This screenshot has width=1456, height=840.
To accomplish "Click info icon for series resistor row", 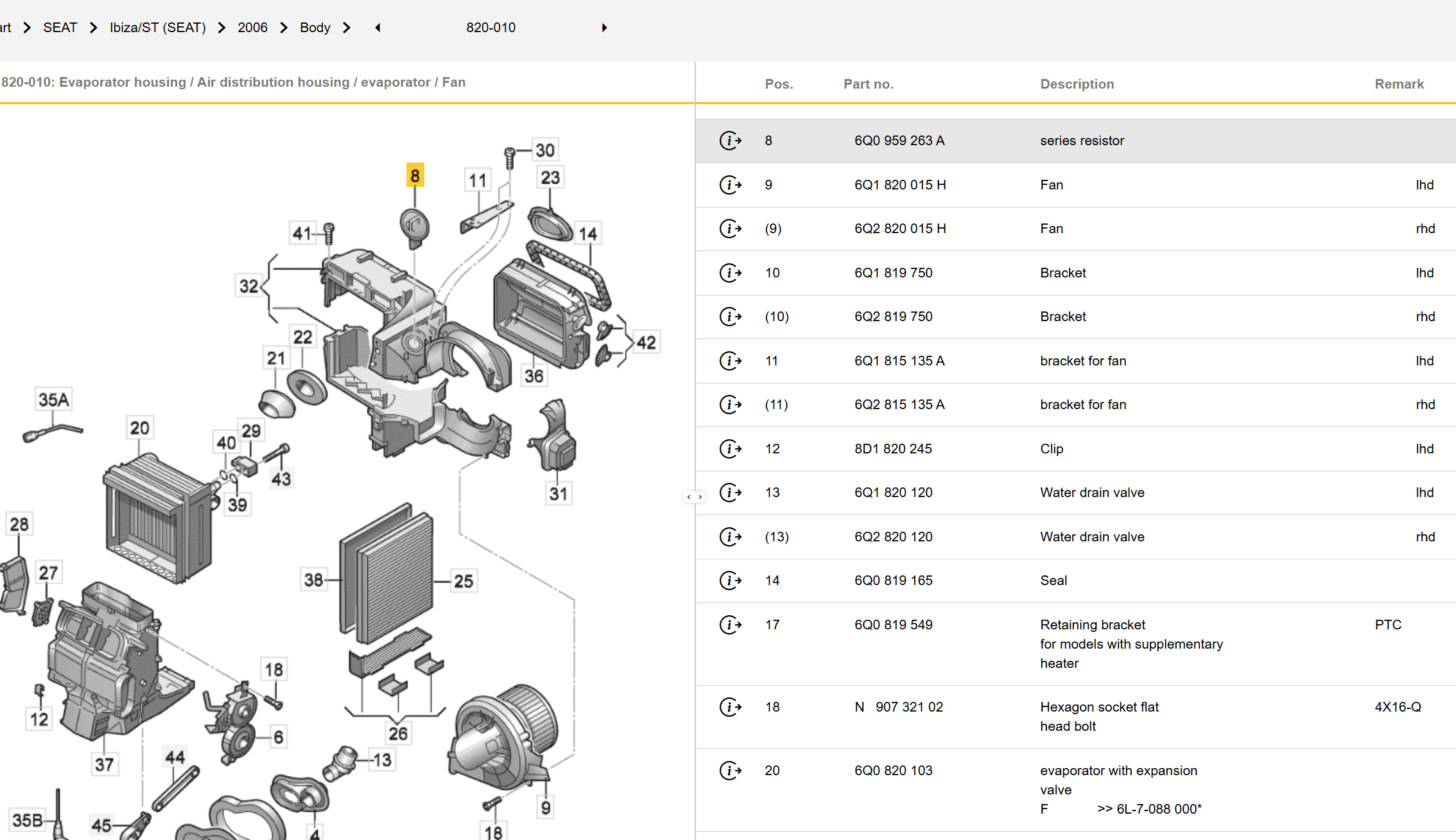I will click(x=730, y=141).
